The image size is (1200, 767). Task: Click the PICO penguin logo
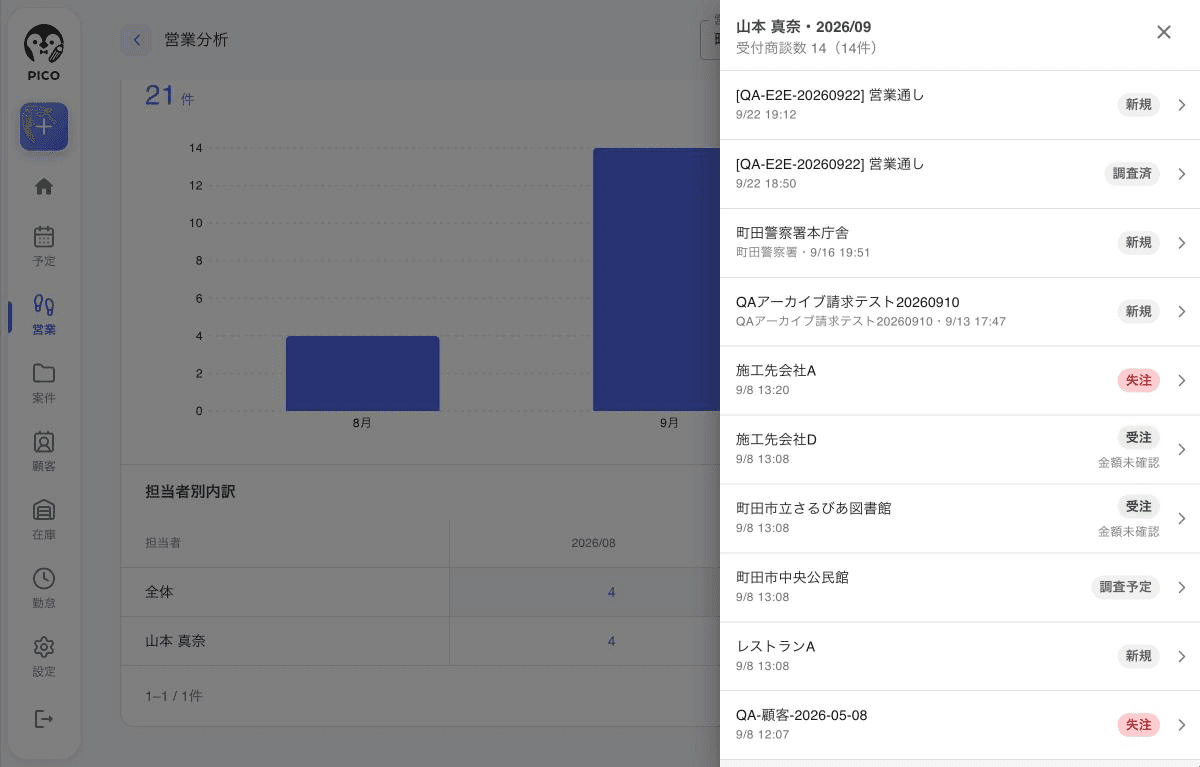[44, 52]
